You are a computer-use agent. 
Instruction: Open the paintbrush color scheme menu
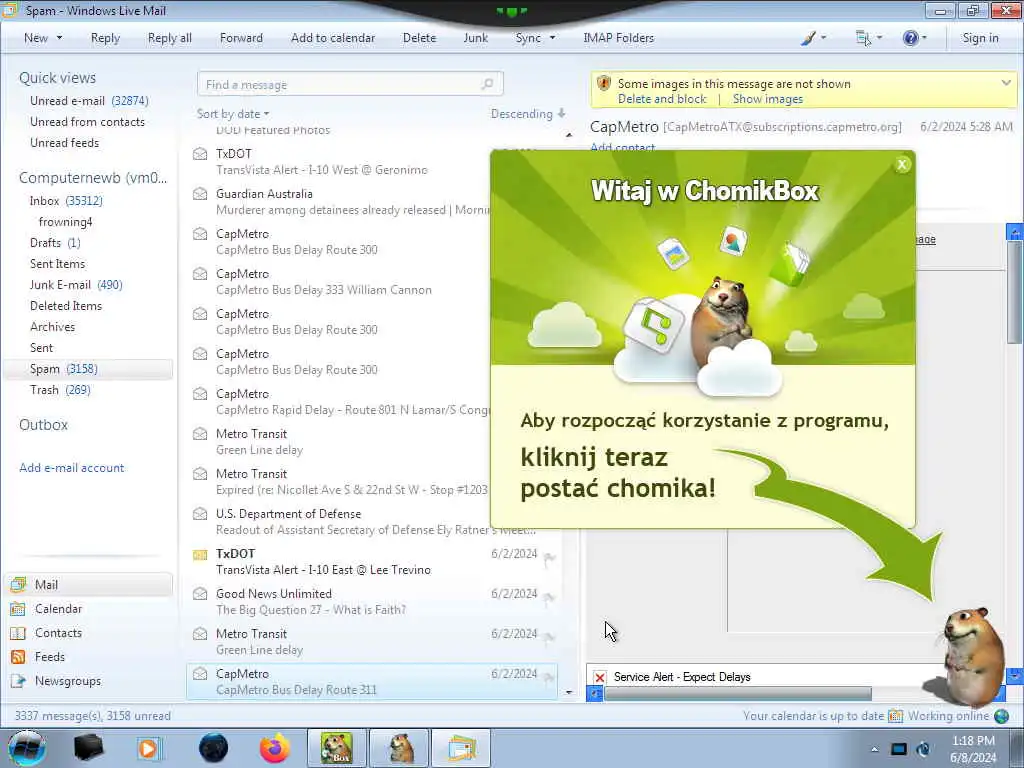point(813,38)
